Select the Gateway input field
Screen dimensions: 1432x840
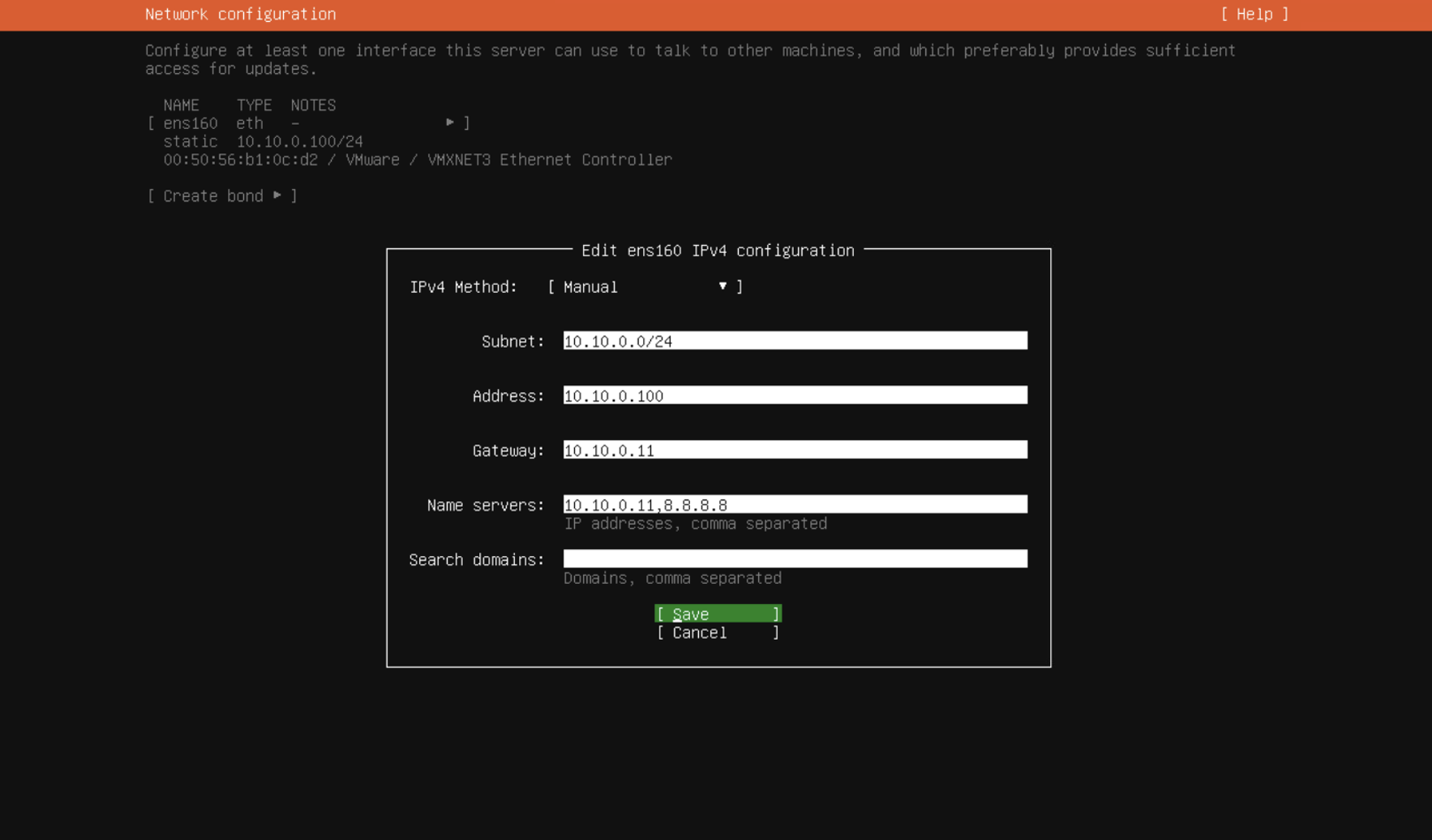795,450
